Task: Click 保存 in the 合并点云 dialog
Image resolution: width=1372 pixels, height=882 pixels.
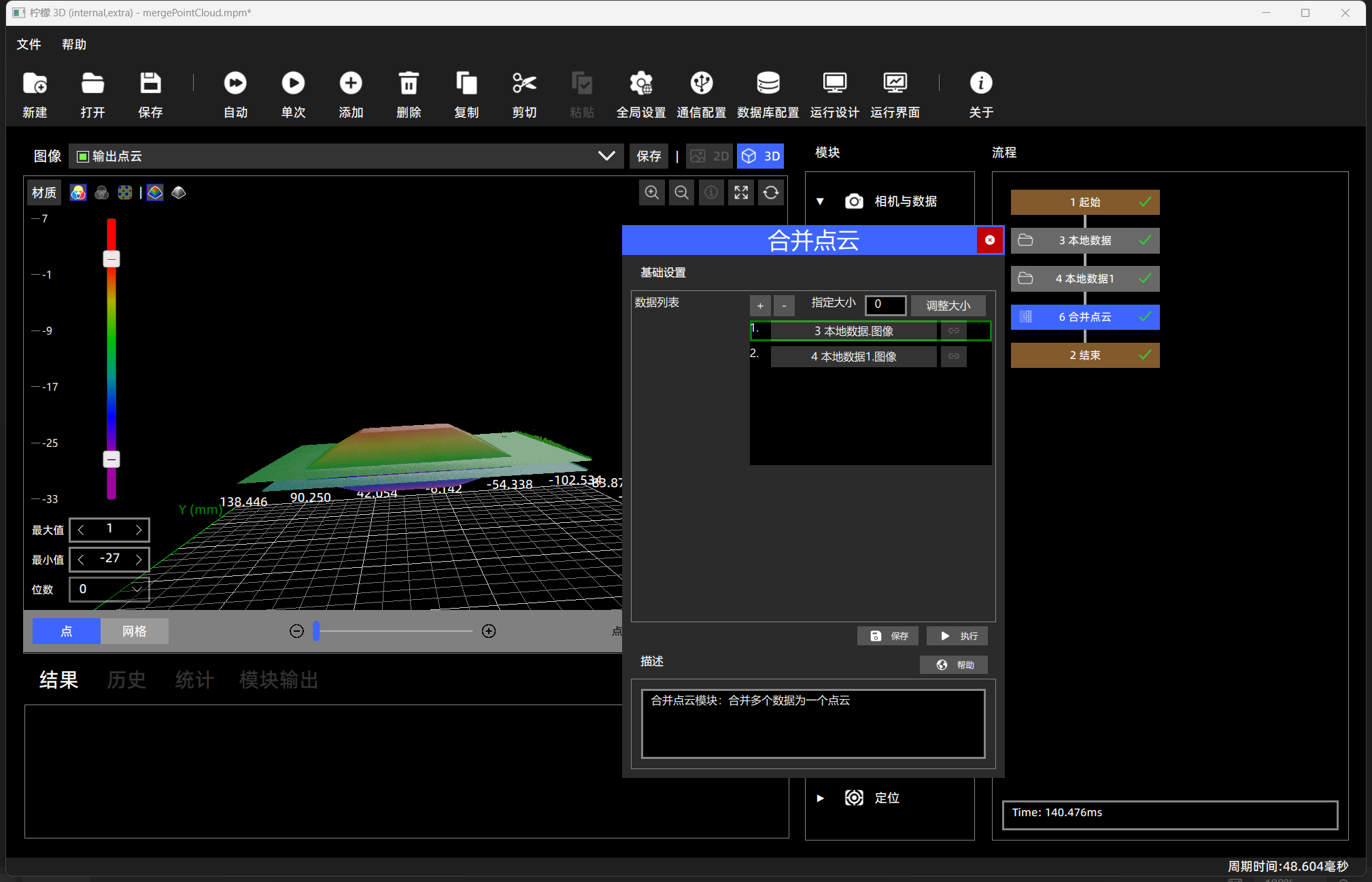Action: click(887, 636)
